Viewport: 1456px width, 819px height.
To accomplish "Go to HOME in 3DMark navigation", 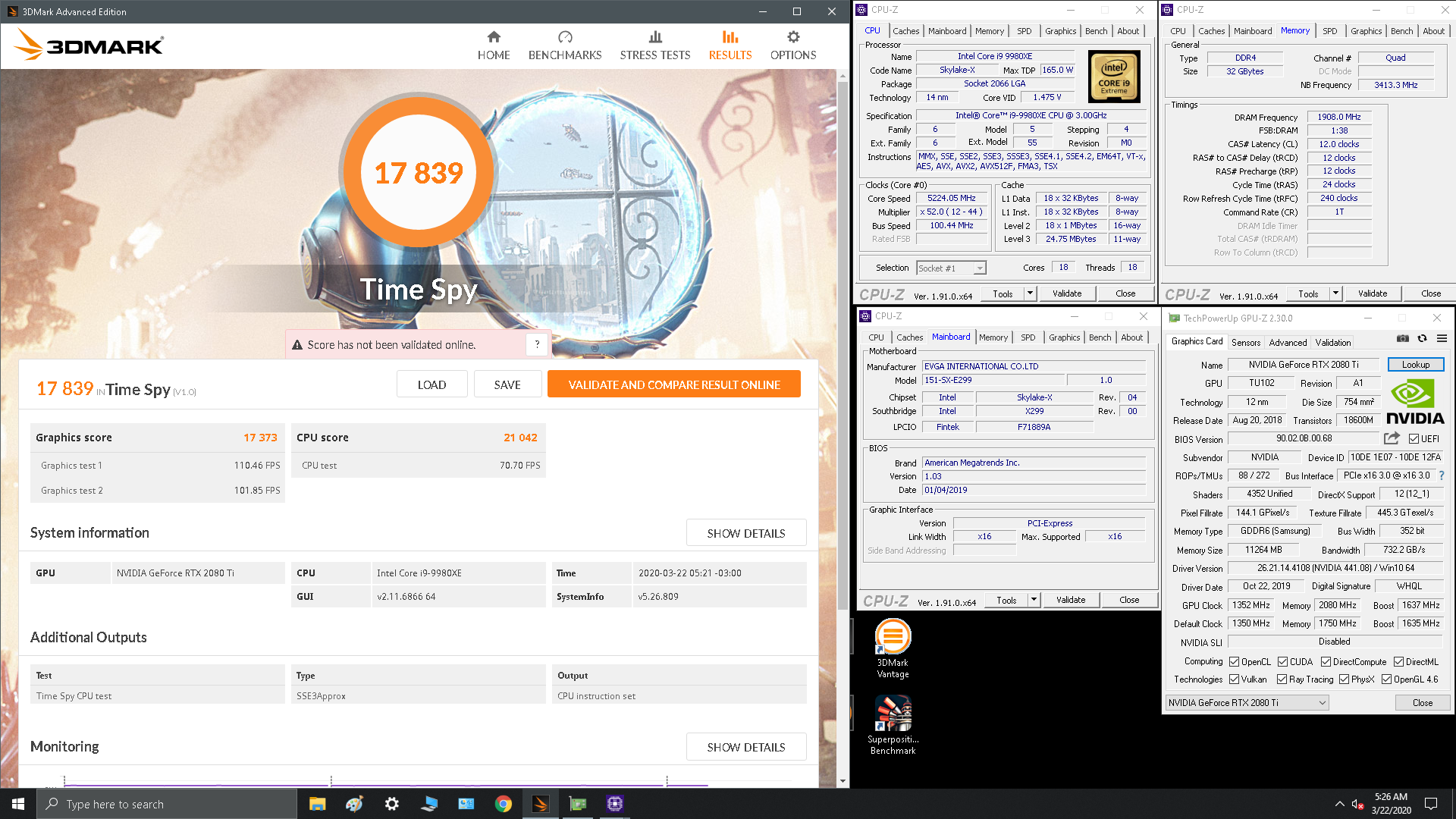I will pos(494,45).
